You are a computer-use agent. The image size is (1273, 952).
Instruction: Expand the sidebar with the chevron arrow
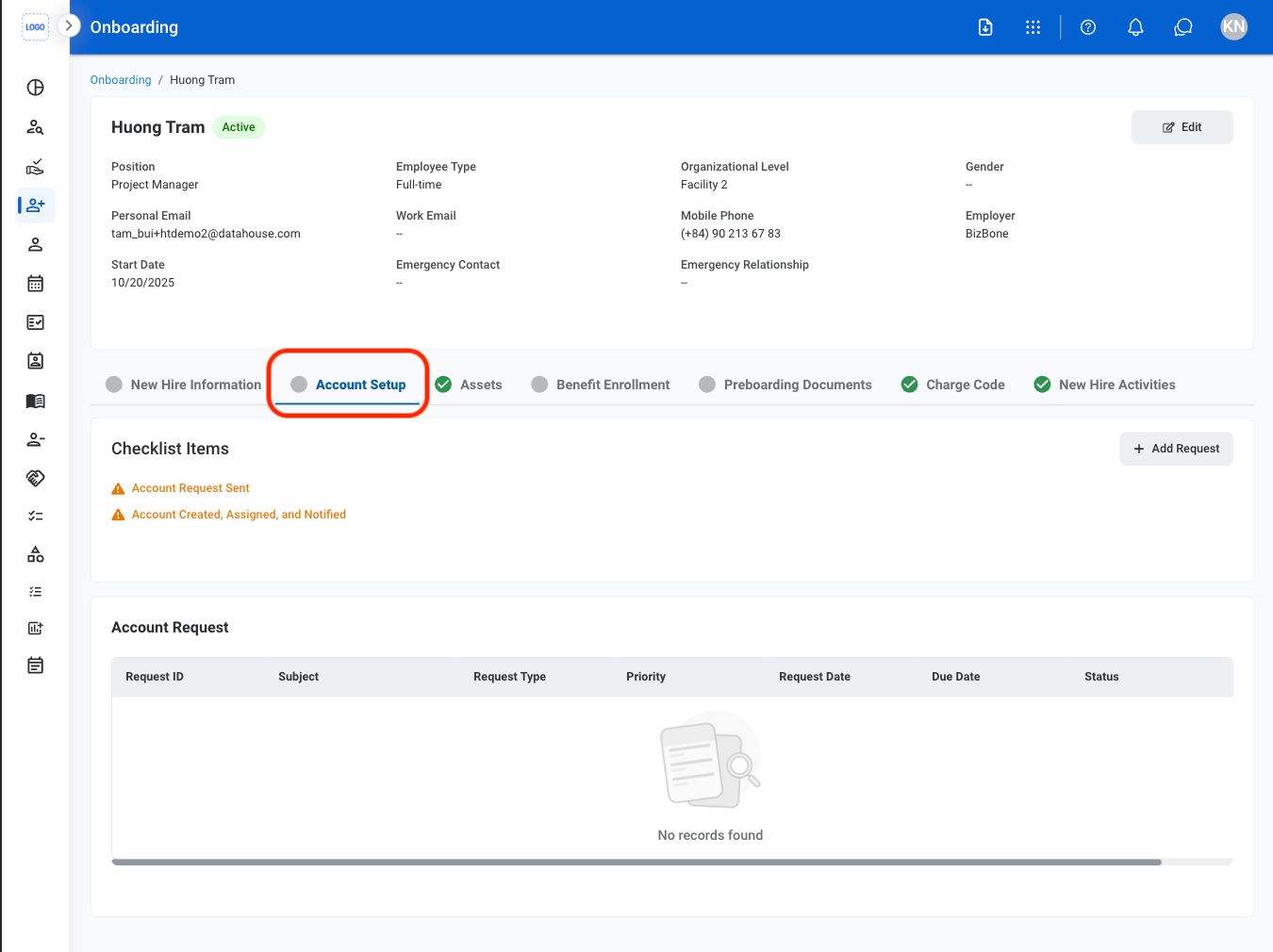pyautogui.click(x=69, y=25)
